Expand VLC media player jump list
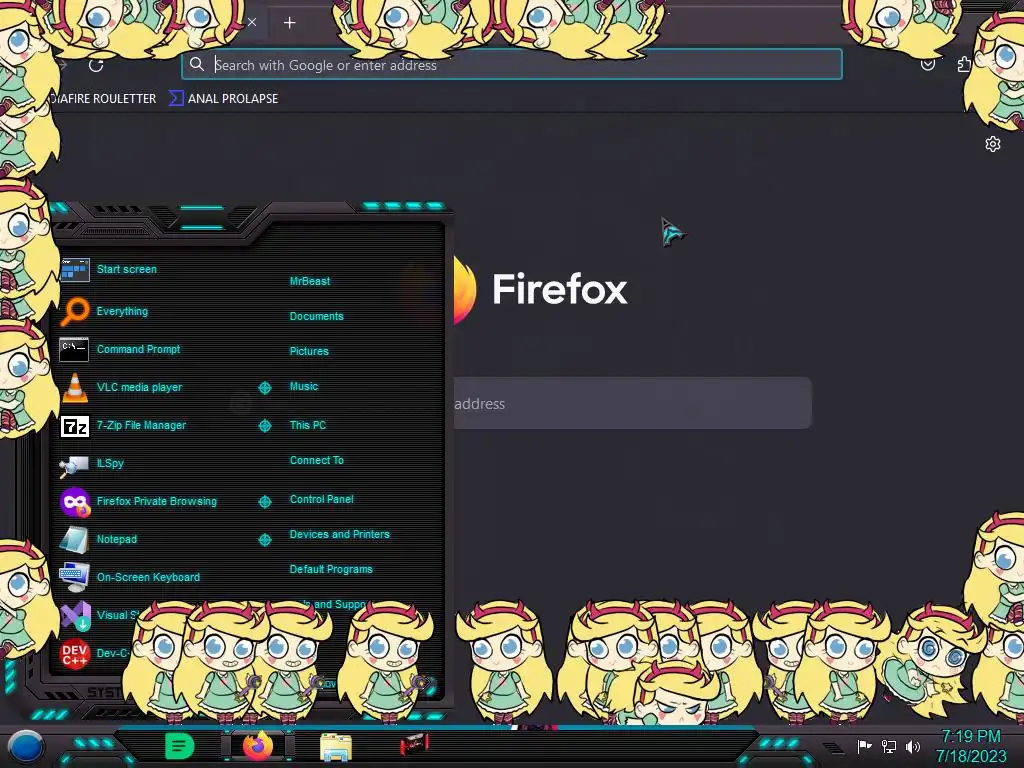The image size is (1024, 768). pyautogui.click(x=264, y=388)
